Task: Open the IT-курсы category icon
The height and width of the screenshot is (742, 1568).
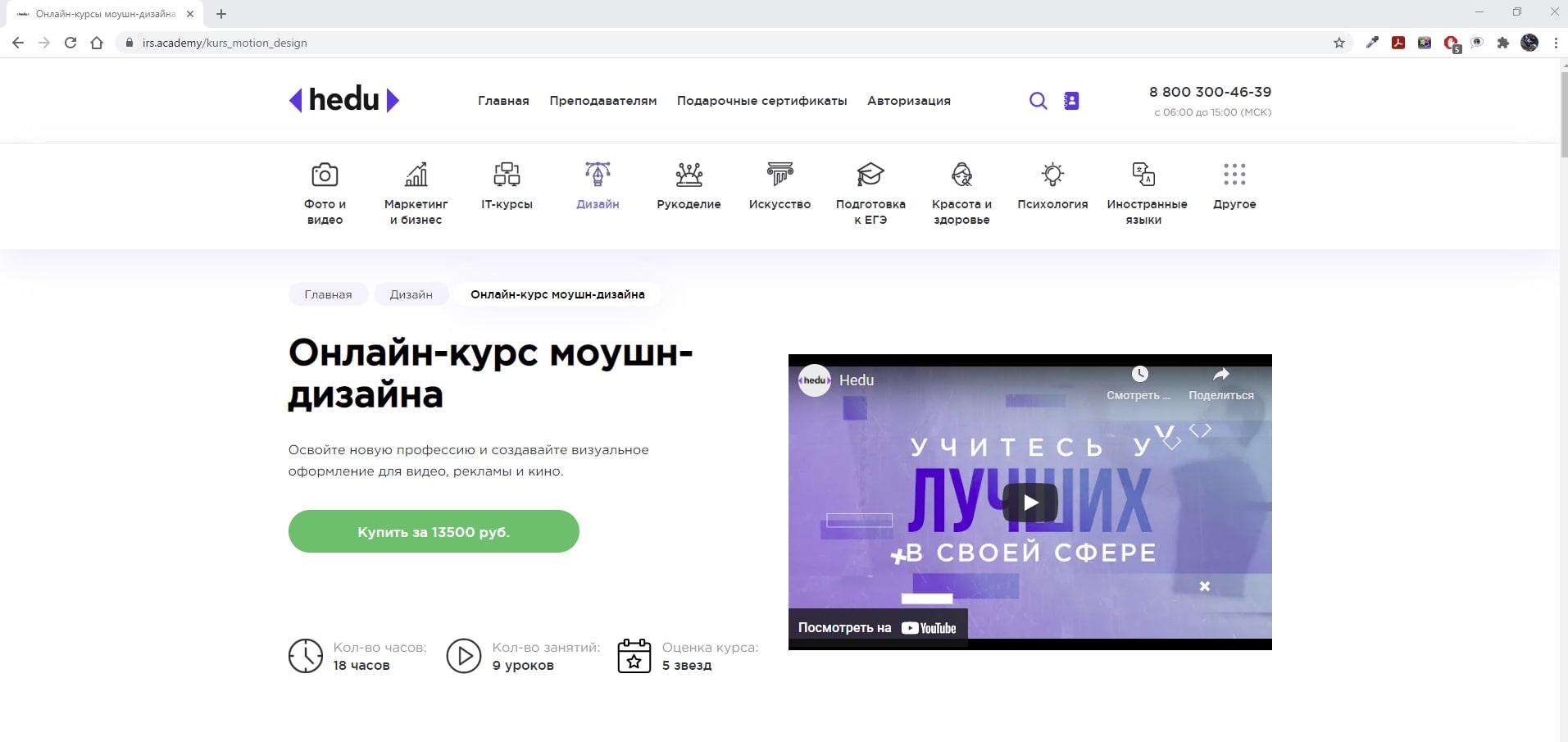Action: click(x=507, y=174)
